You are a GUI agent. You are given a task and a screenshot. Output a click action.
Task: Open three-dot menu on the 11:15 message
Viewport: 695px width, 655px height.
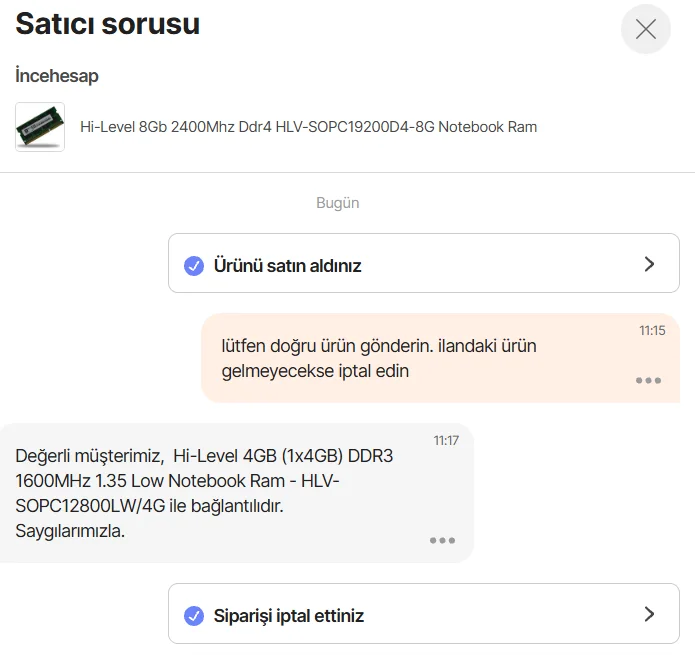tap(648, 380)
